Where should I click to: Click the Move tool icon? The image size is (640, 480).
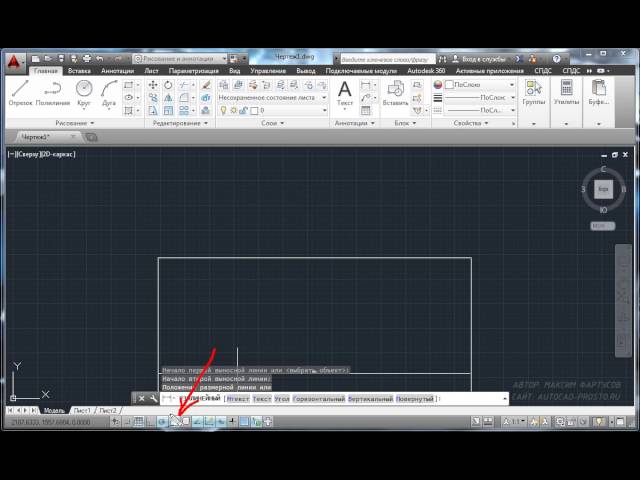click(153, 85)
